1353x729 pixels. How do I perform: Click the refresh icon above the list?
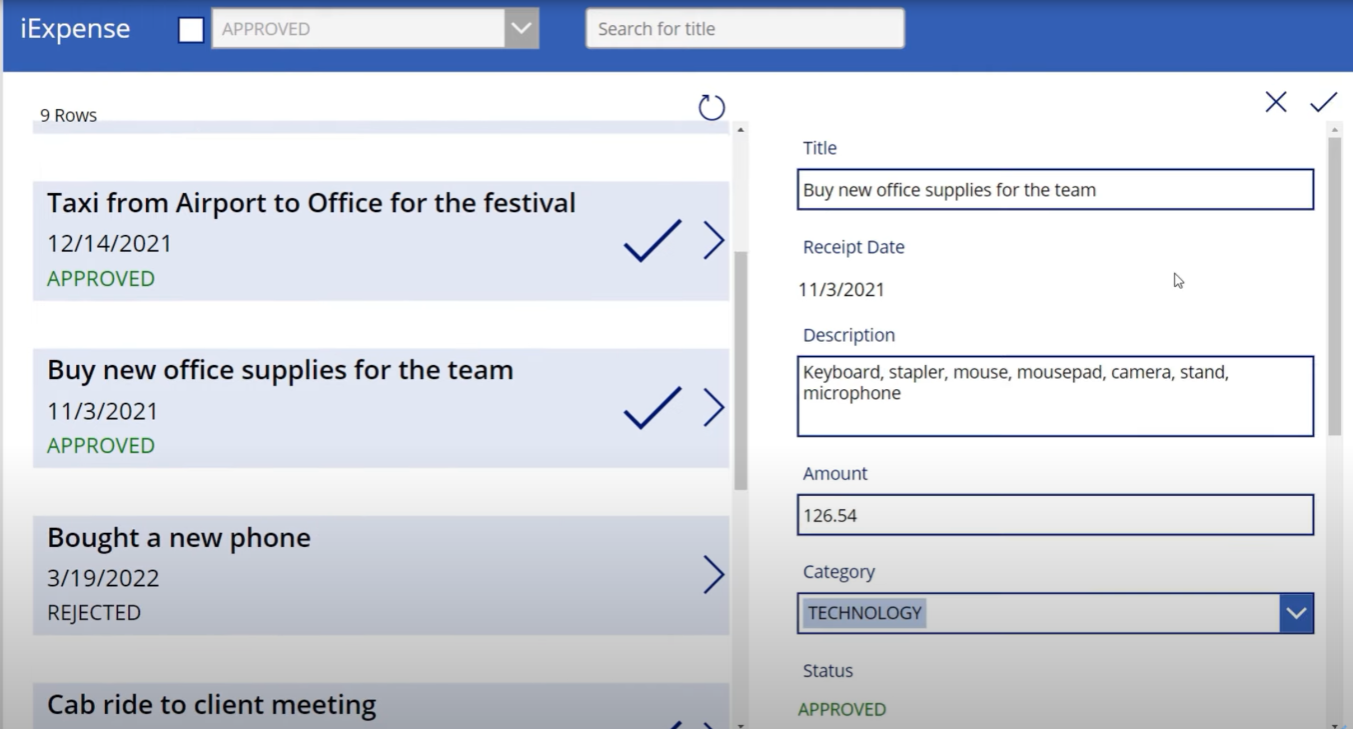711,107
